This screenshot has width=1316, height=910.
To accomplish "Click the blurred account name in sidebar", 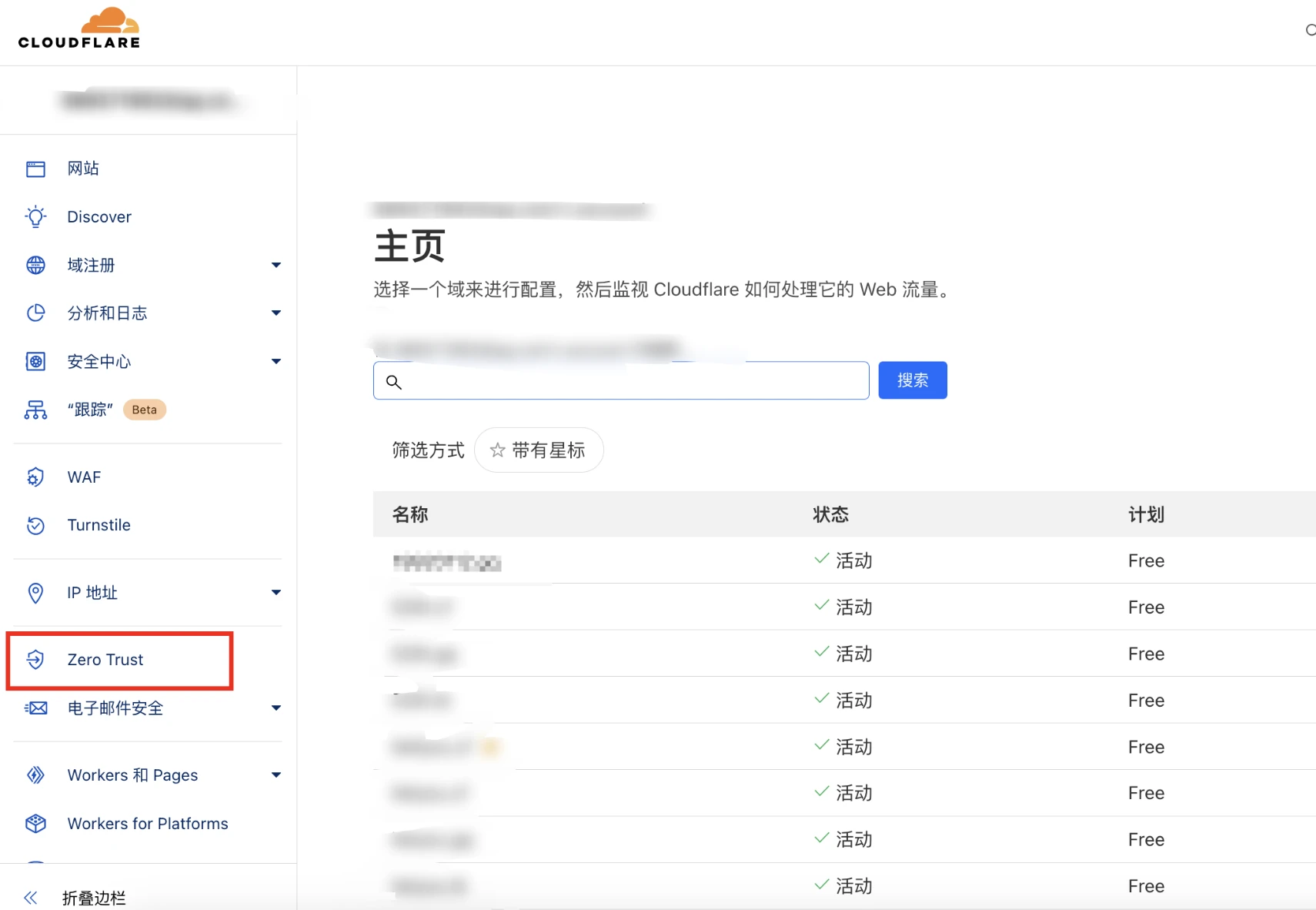I will [x=148, y=101].
